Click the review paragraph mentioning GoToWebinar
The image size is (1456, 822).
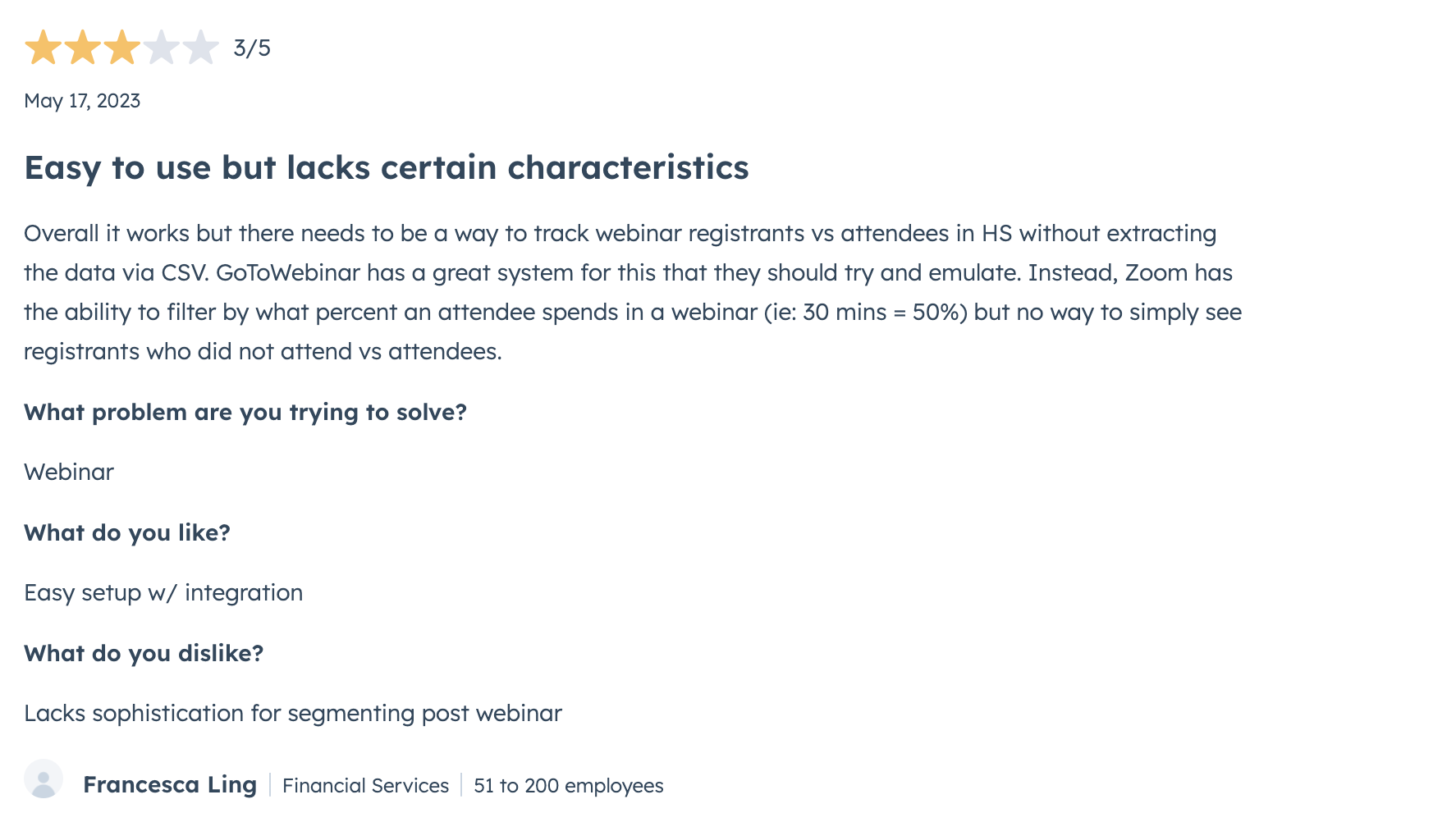(633, 293)
